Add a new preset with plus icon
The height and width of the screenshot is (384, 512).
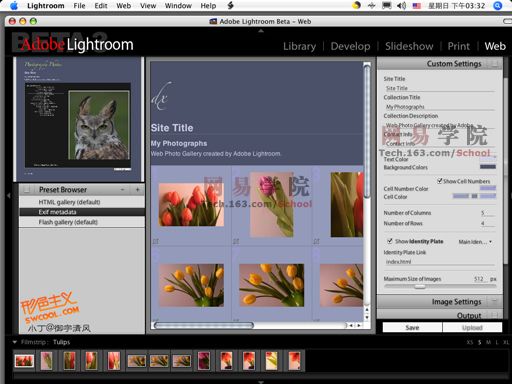tap(137, 190)
